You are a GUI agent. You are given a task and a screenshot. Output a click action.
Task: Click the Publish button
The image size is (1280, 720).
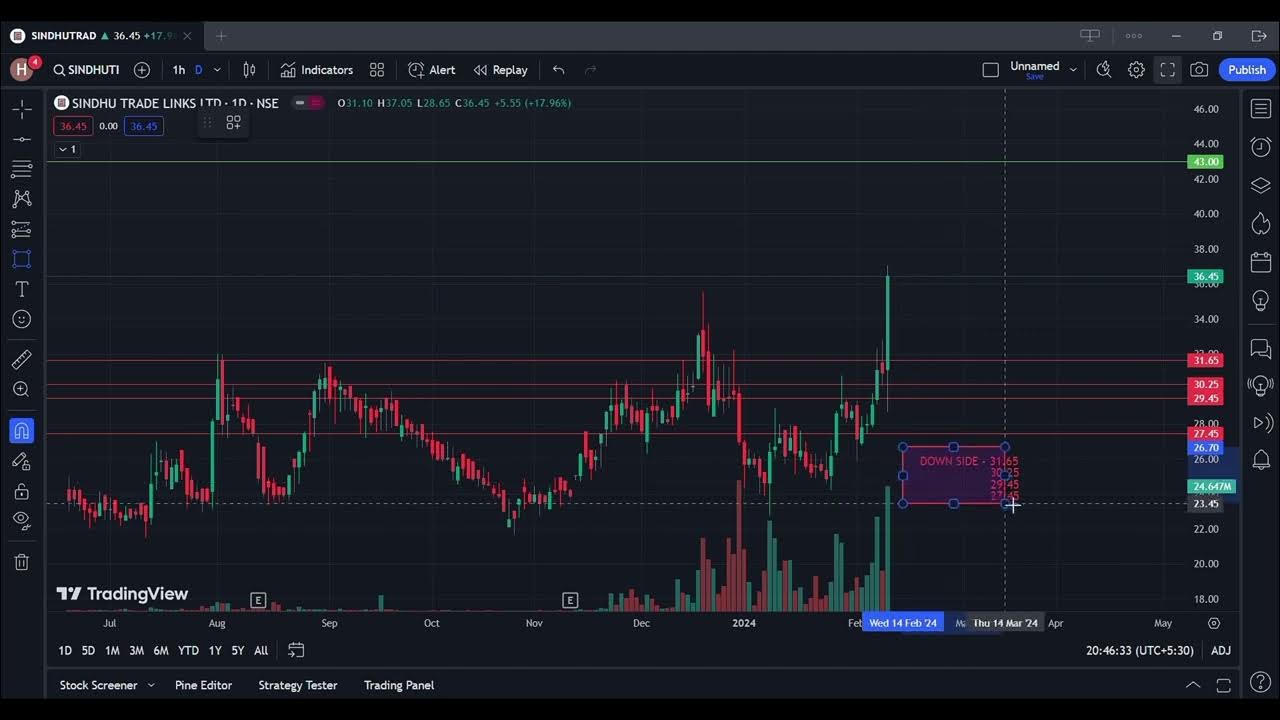click(x=1247, y=70)
